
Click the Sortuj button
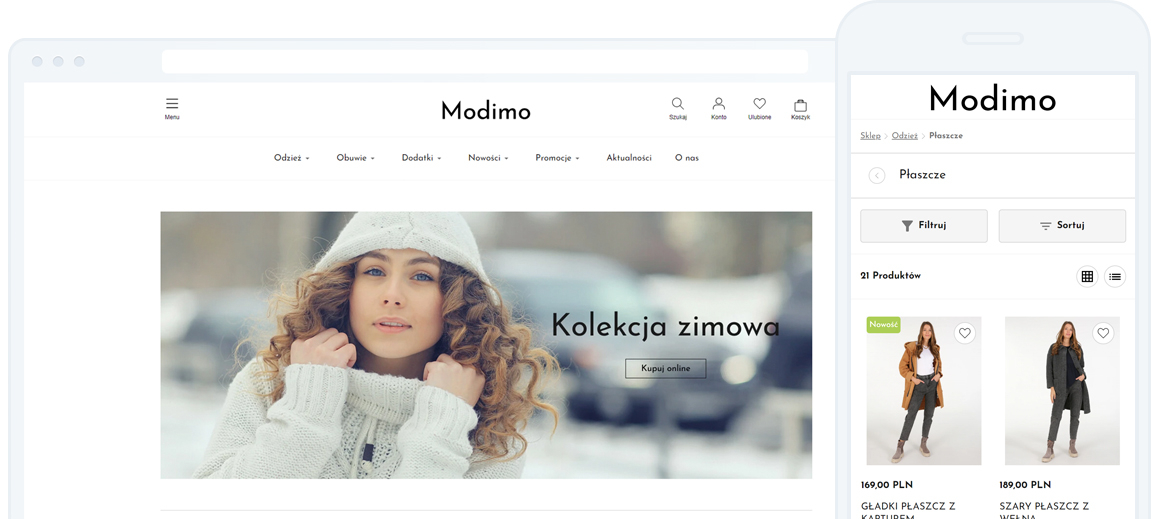click(x=1062, y=226)
